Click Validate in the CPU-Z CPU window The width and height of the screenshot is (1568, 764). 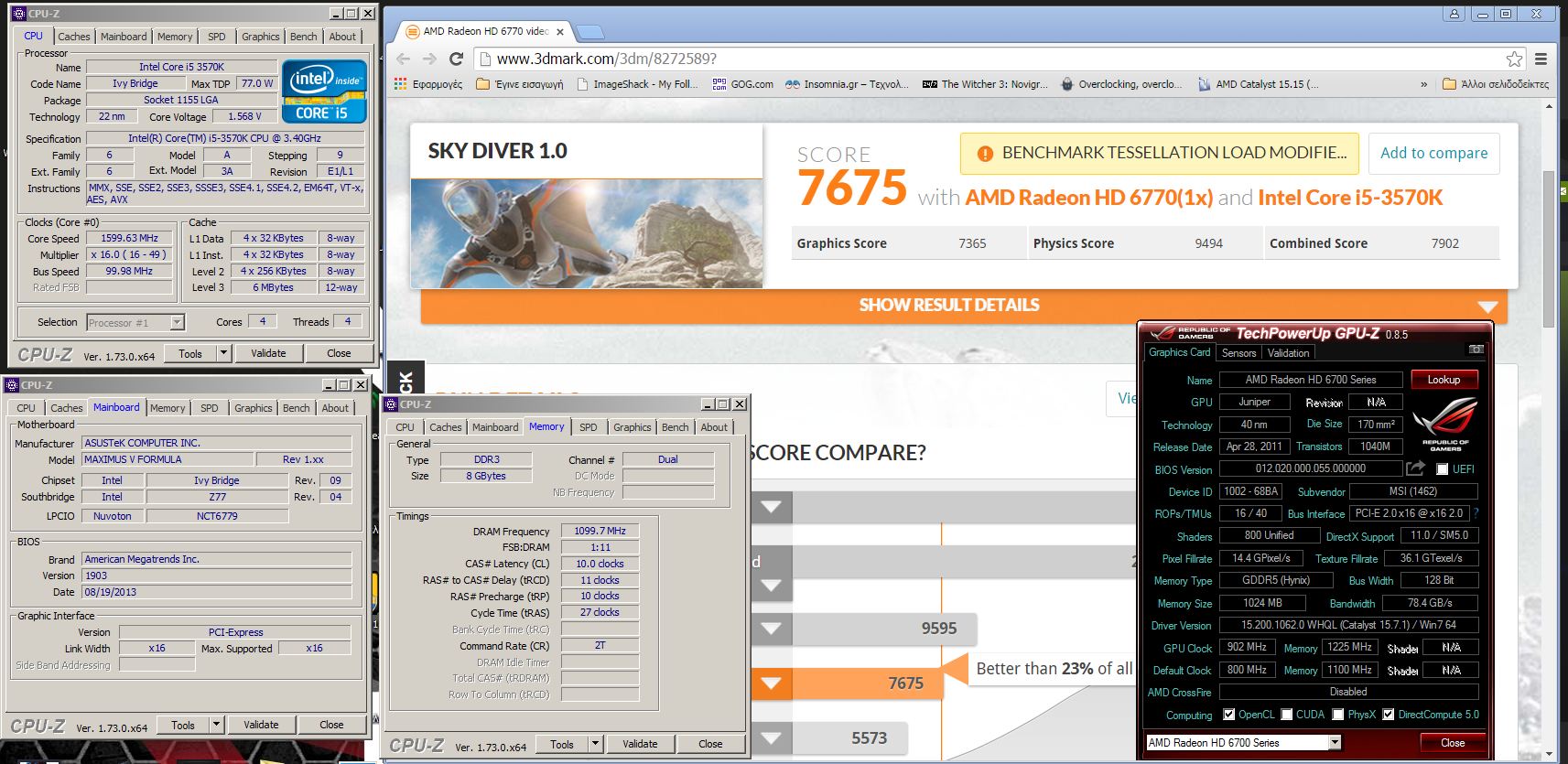[268, 353]
